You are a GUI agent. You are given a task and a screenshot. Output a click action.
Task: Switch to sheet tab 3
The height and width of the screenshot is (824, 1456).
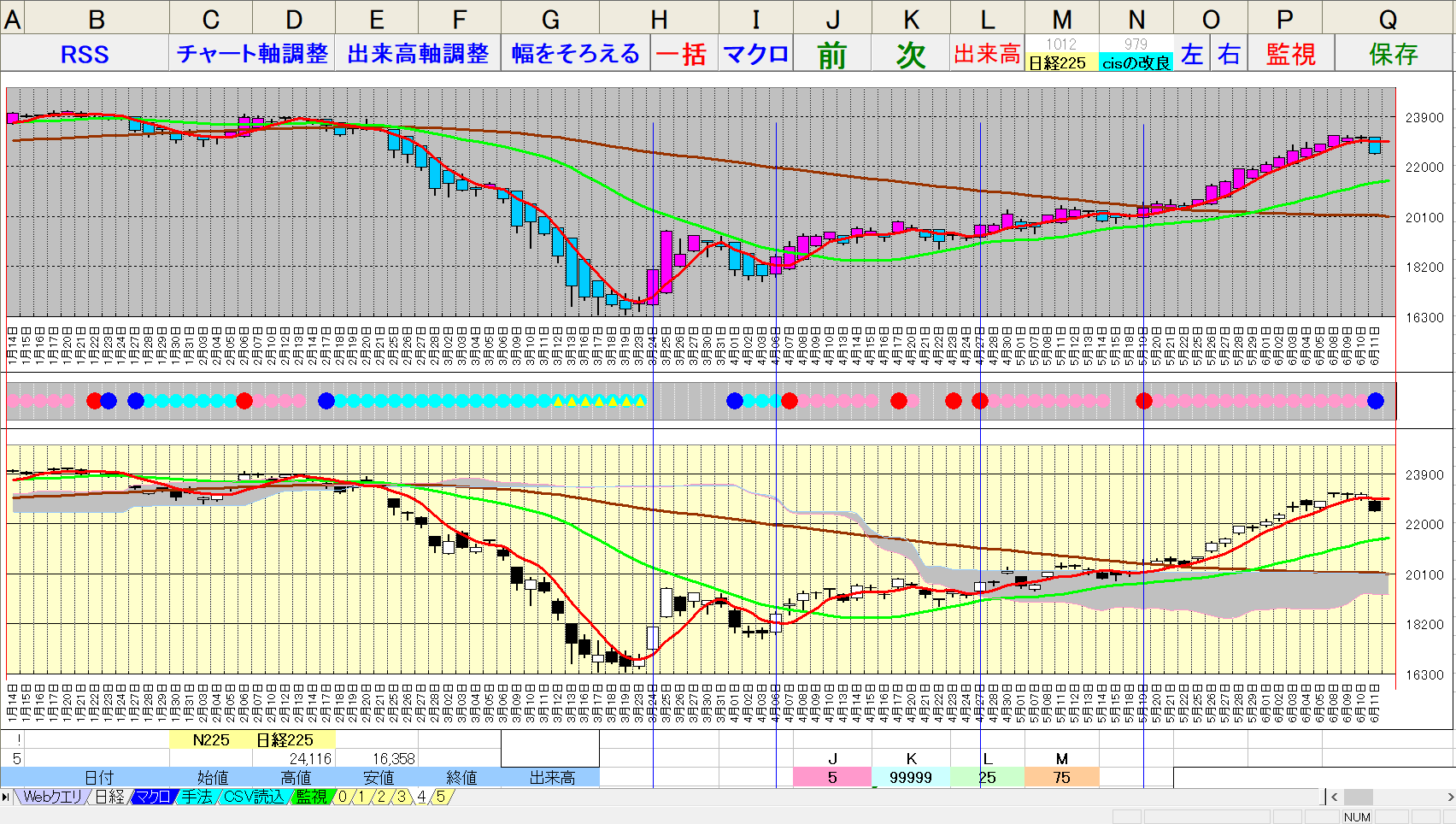pos(401,797)
